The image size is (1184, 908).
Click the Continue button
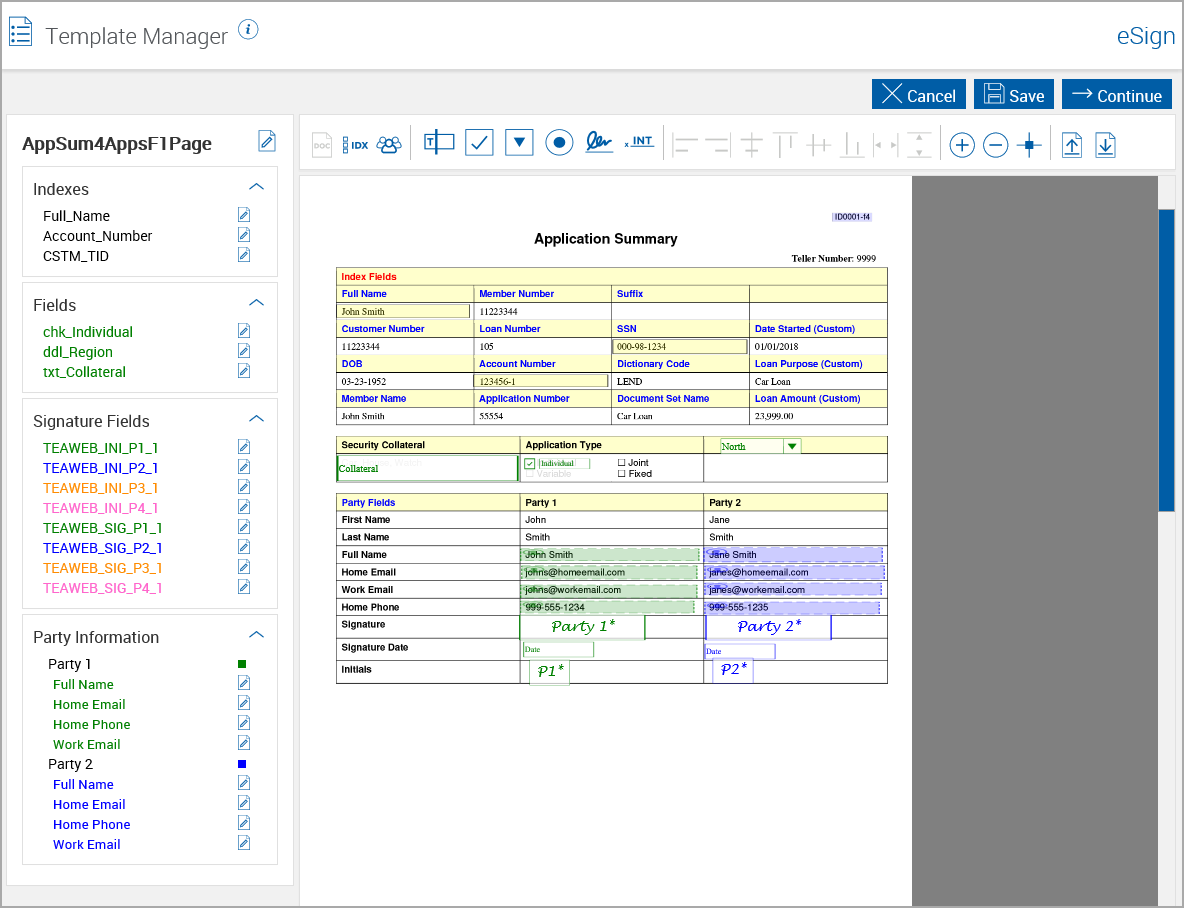point(1117,94)
